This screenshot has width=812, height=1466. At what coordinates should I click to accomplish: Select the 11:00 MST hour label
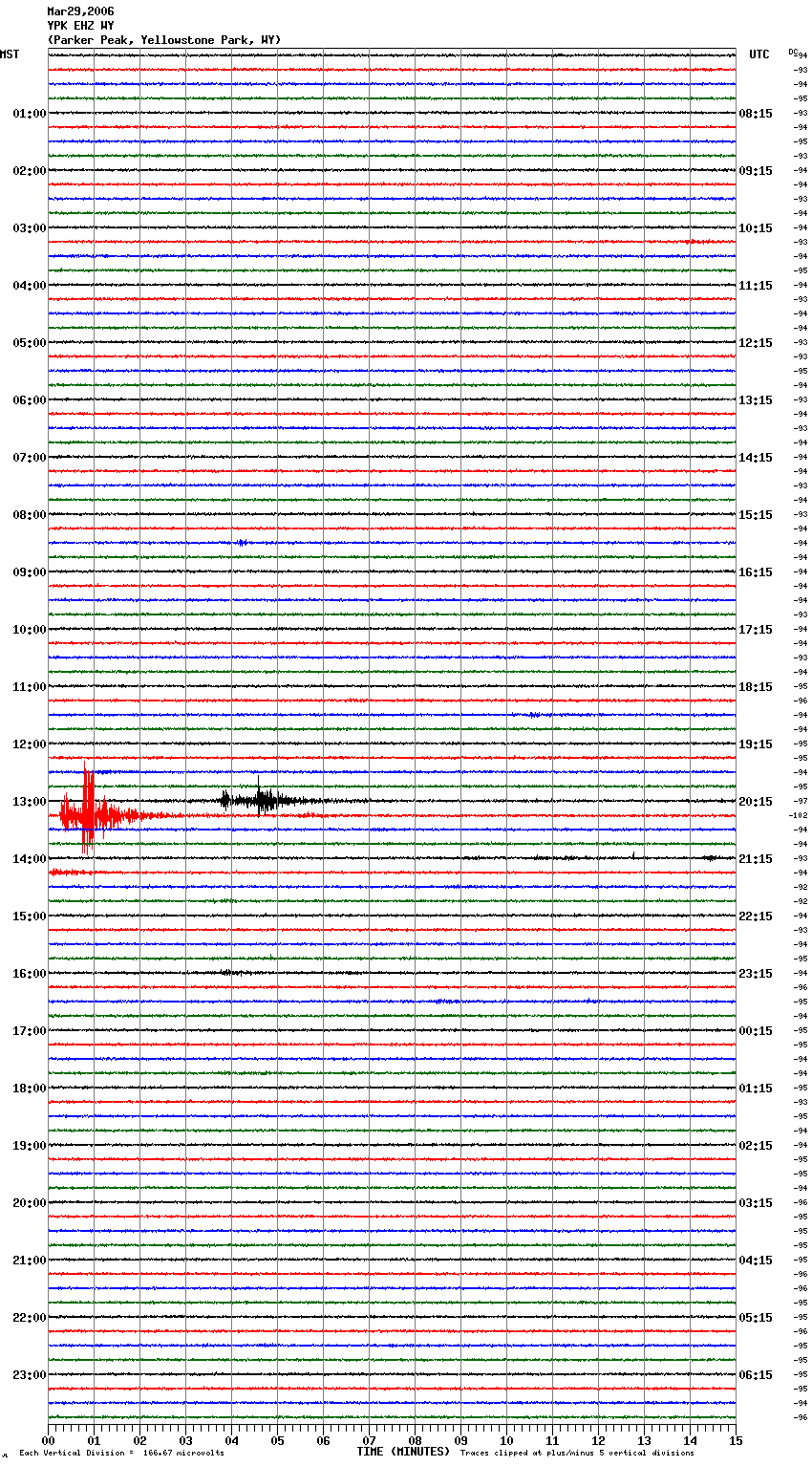coord(30,687)
